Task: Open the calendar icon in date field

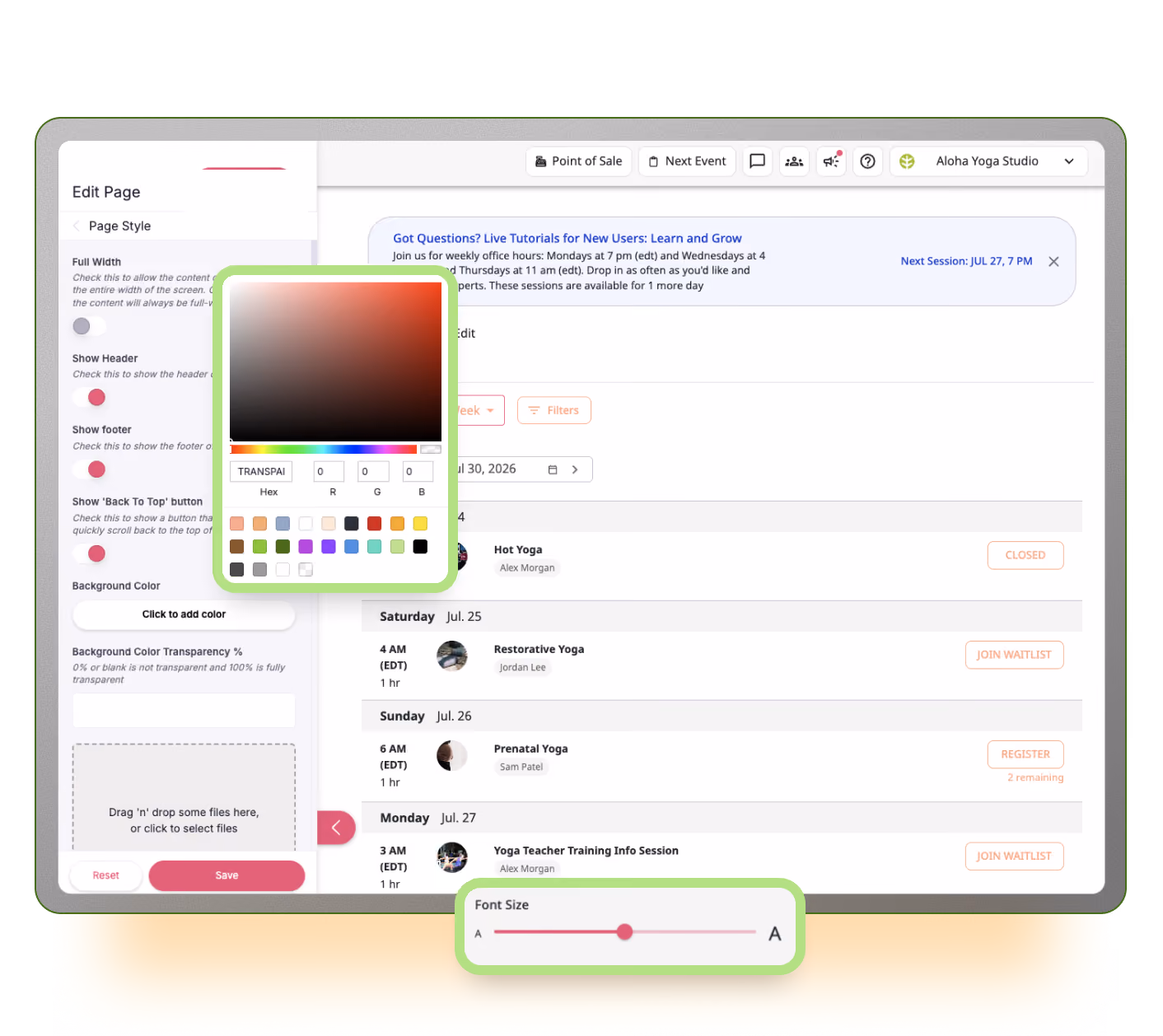Action: coord(553,469)
